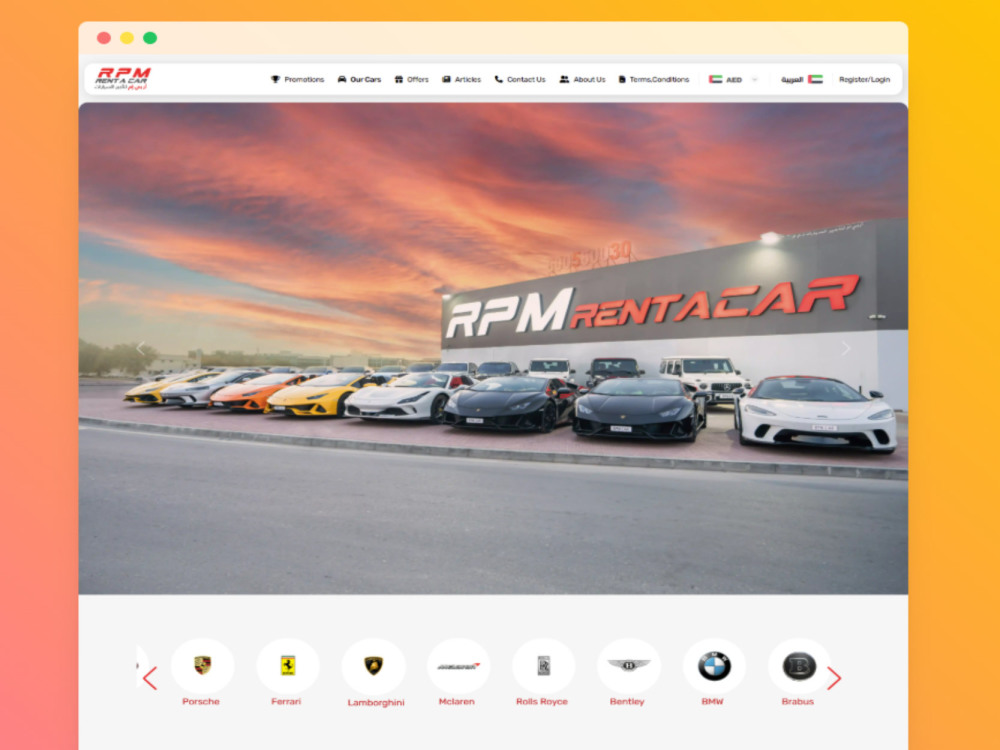1000x750 pixels.
Task: Open Our Cars in the navbar
Action: 359,80
